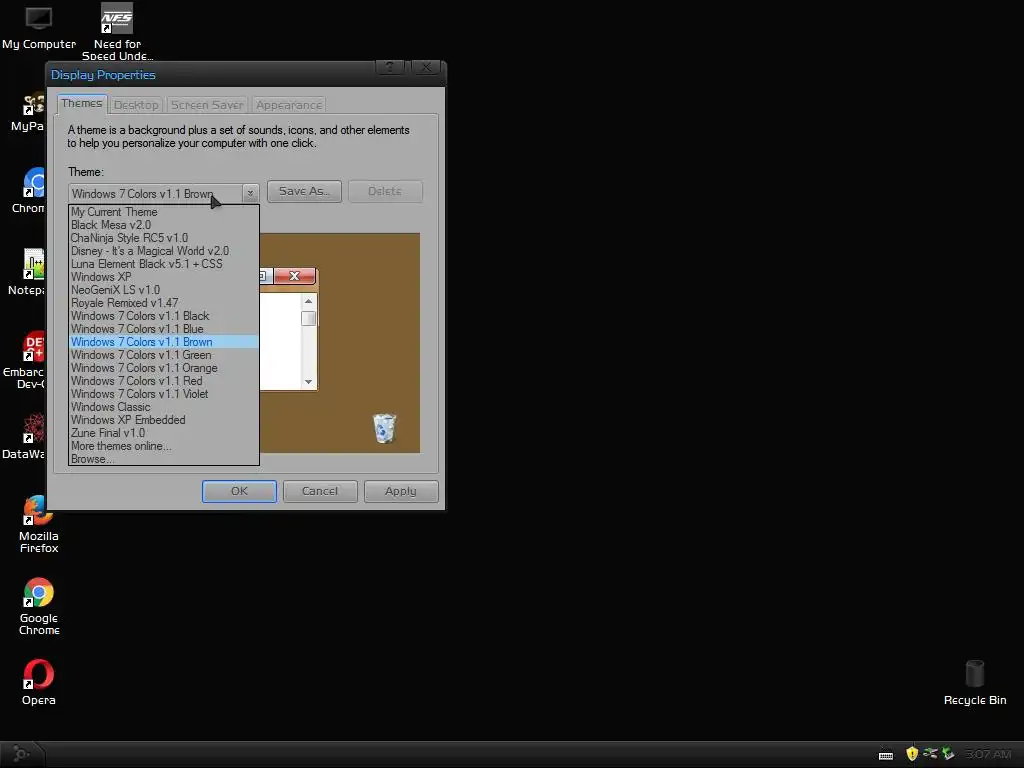1024x768 pixels.
Task: Click the Save As button
Action: 304,191
